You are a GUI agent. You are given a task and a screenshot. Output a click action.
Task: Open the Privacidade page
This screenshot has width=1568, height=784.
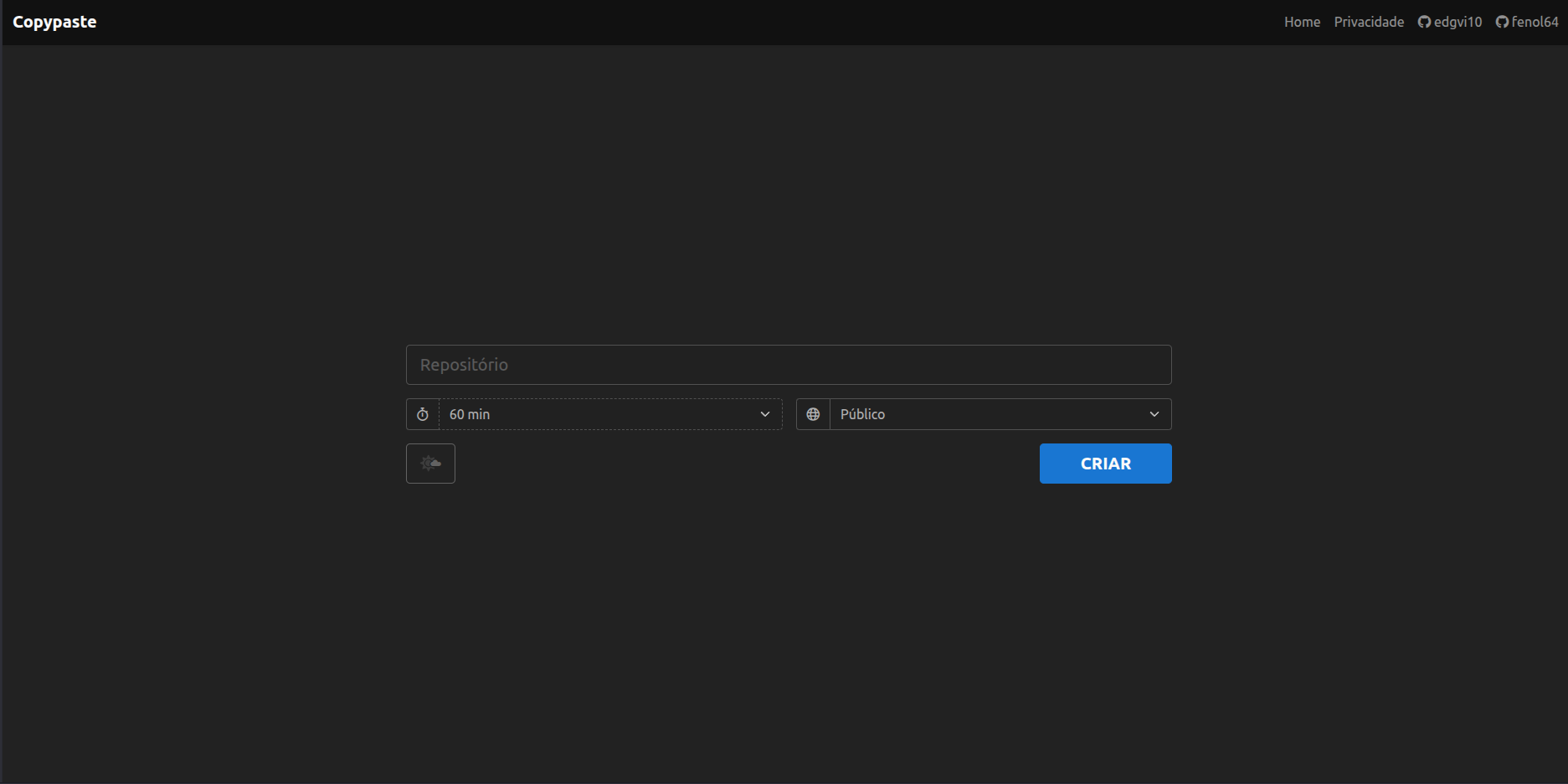[x=1369, y=22]
